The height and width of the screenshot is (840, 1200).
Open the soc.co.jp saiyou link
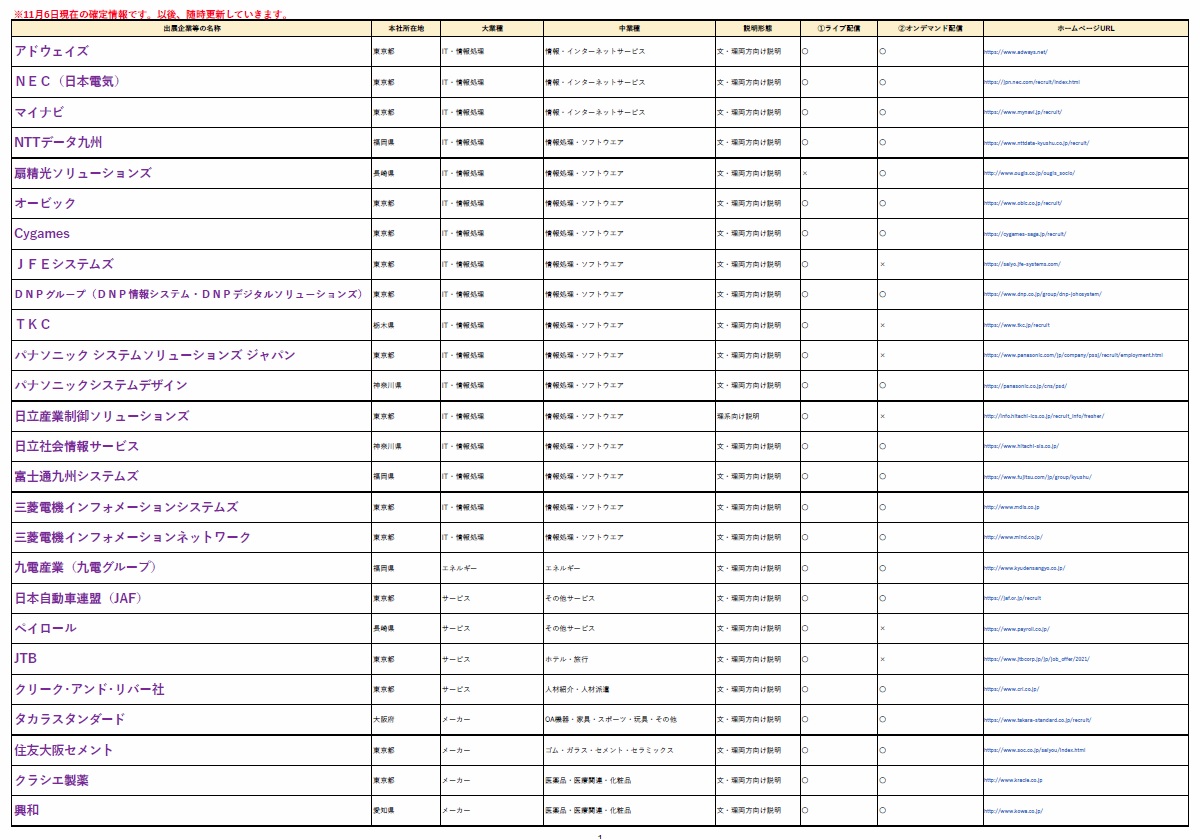coord(1035,750)
